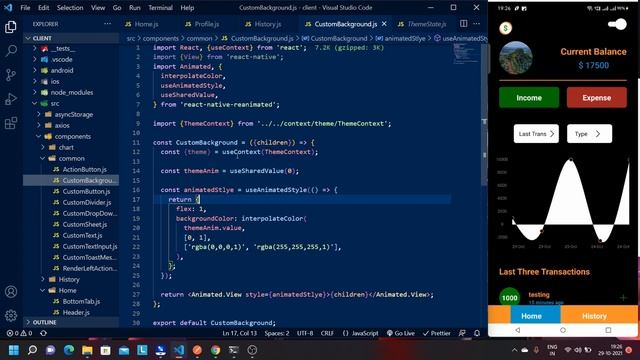Click the Prettier status bar item
The width and height of the screenshot is (640, 360).
click(x=436, y=333)
